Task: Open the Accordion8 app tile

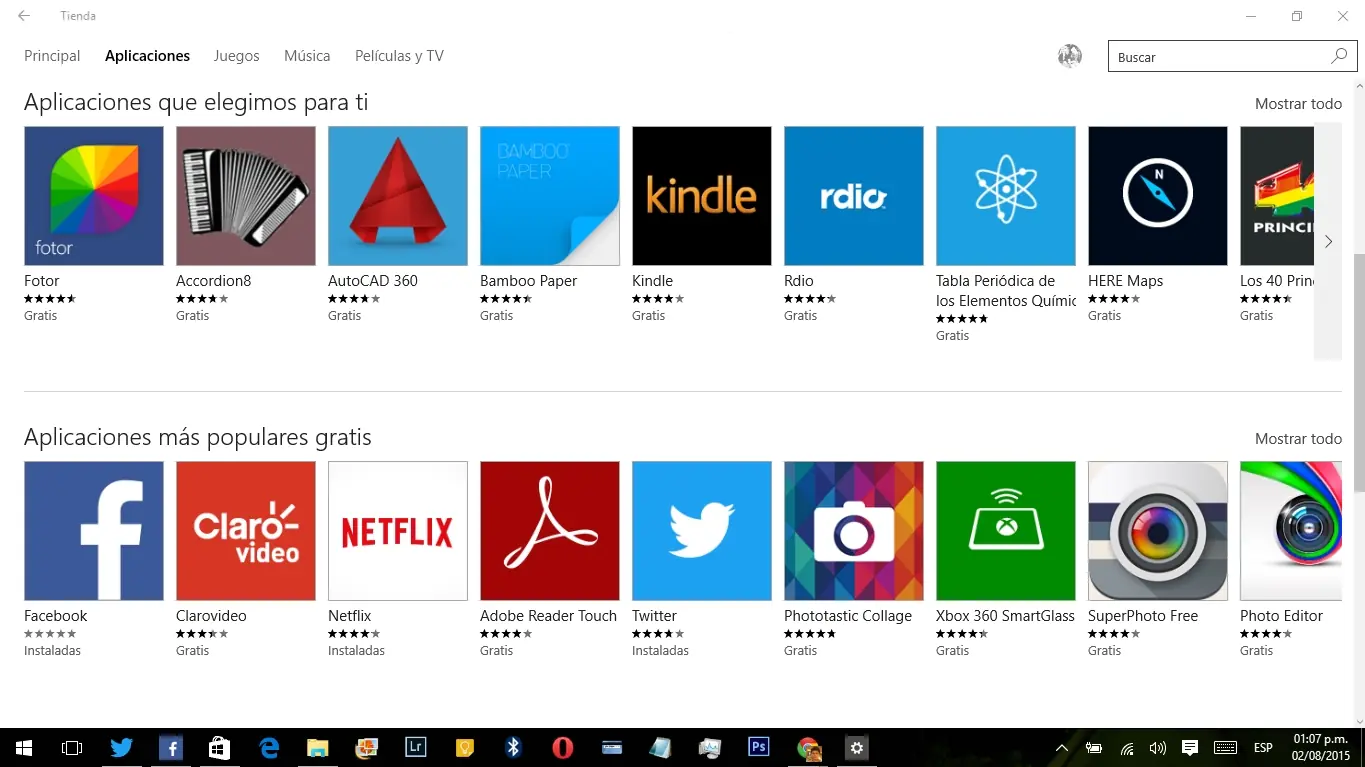Action: point(246,196)
